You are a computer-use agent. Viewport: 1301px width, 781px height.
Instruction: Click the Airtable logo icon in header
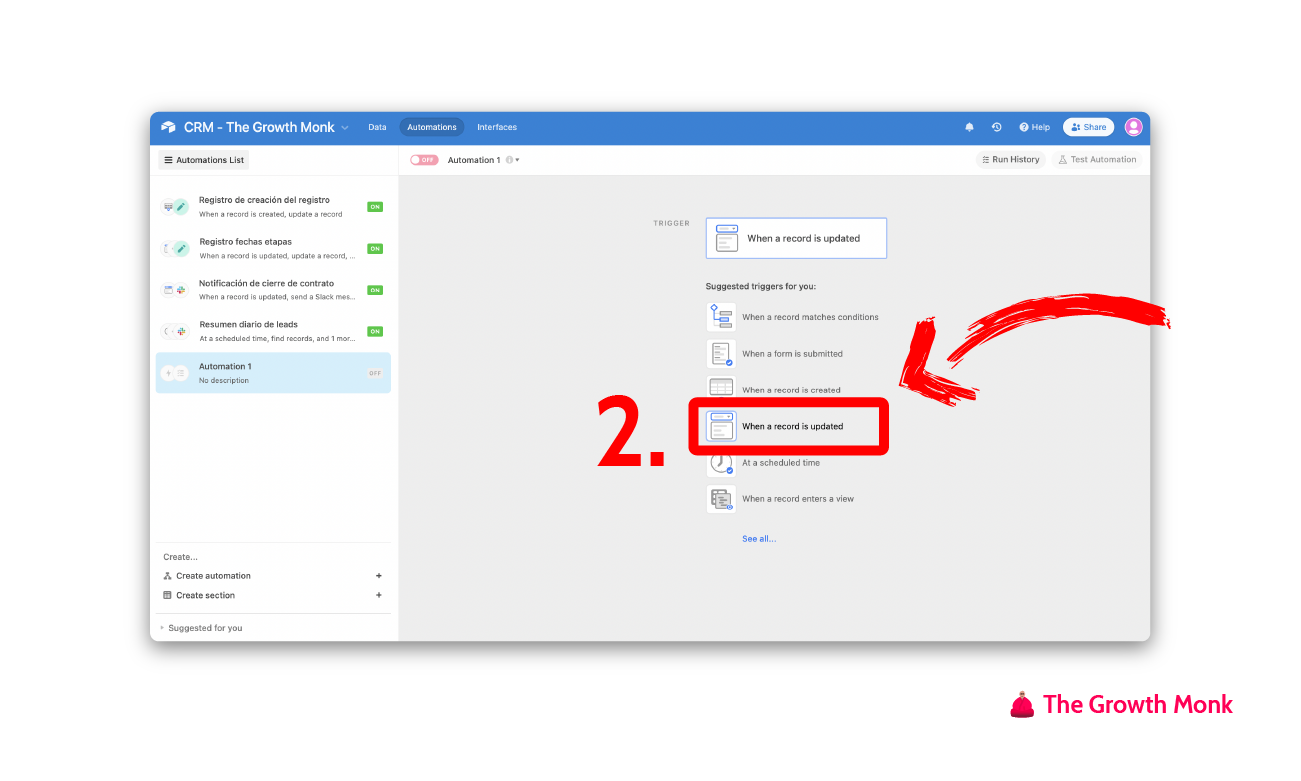click(x=168, y=127)
